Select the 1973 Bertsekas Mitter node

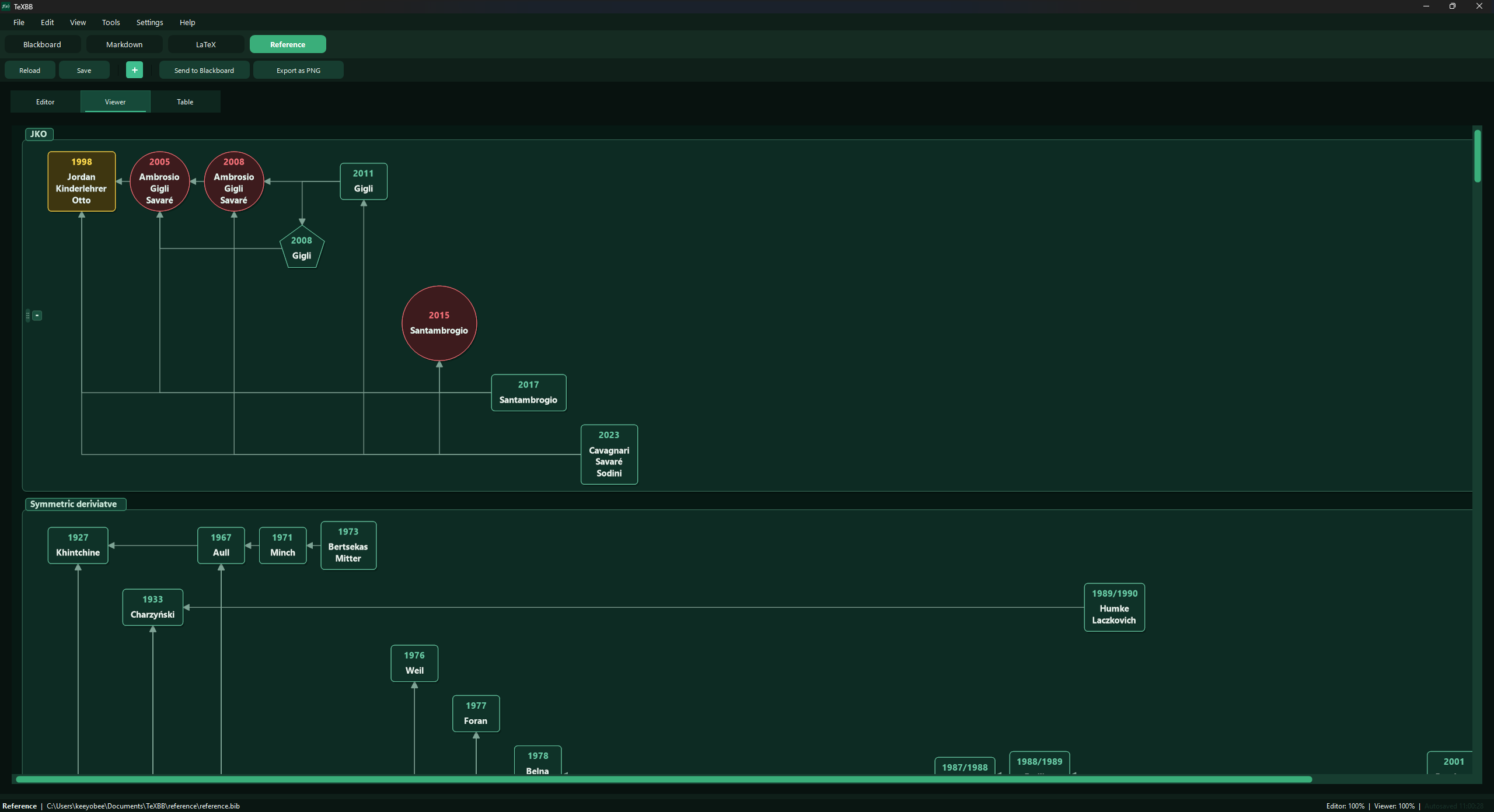[x=348, y=545]
